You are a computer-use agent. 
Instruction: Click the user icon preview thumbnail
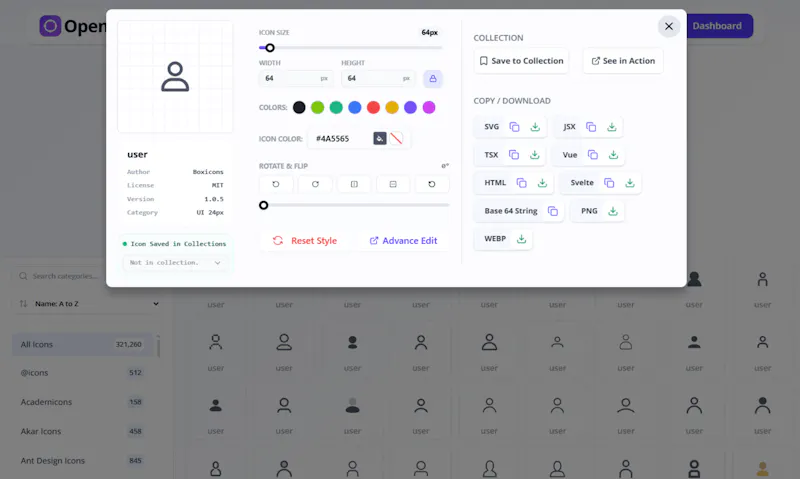(175, 77)
